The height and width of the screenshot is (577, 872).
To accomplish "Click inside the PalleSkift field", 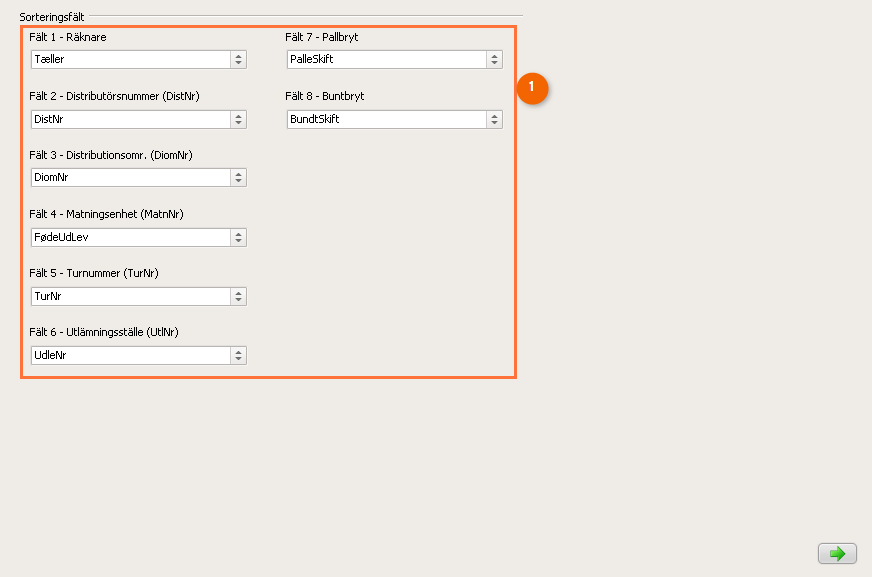I will tap(387, 59).
